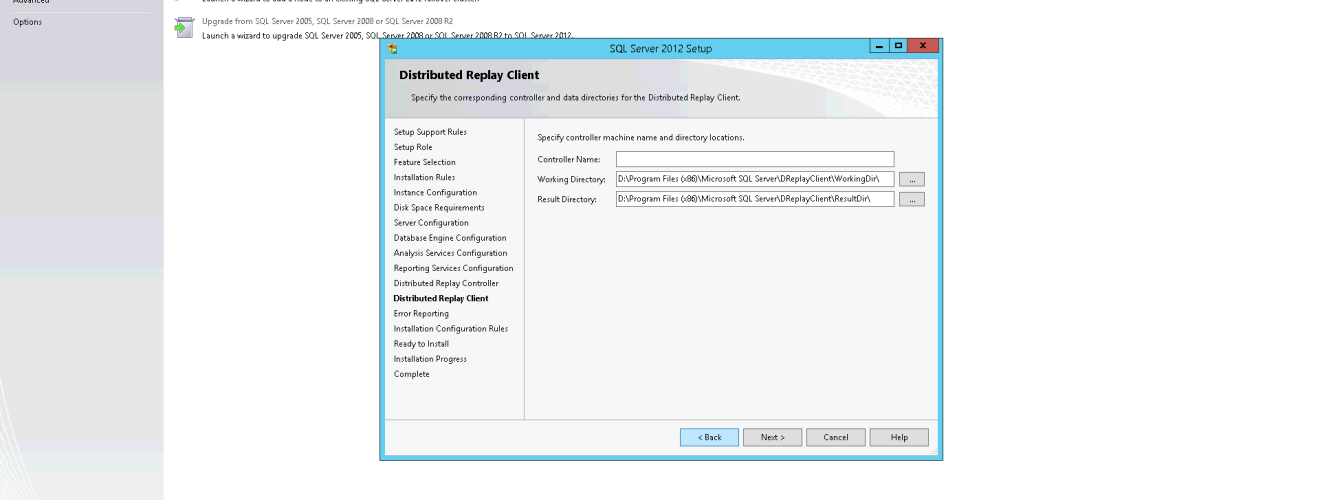Select the Distributed Replay Controller step
Image resolution: width=1320 pixels, height=500 pixels.
coord(446,283)
